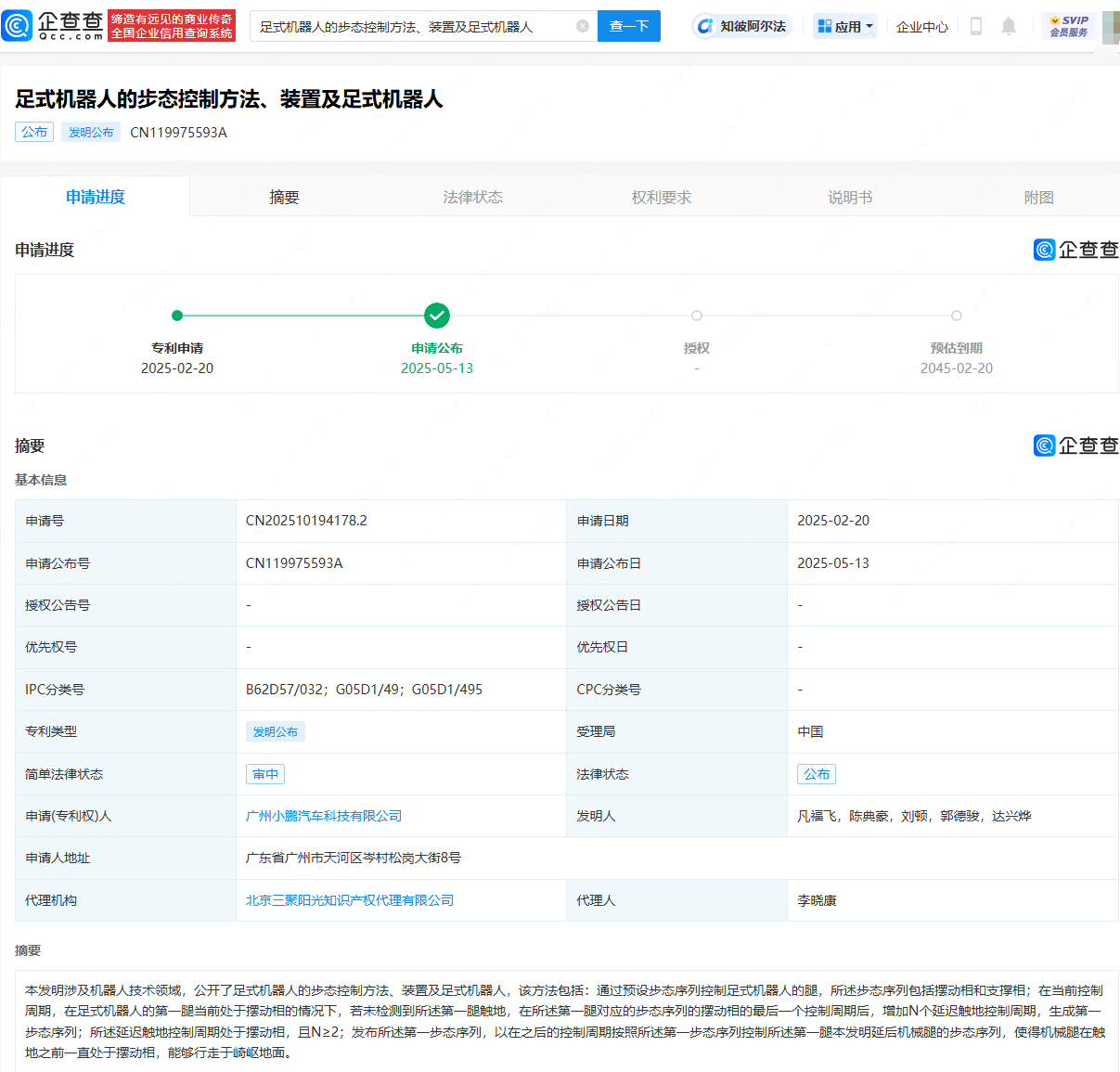
Task: Expand the 应用 dropdown menu
Action: click(845, 26)
